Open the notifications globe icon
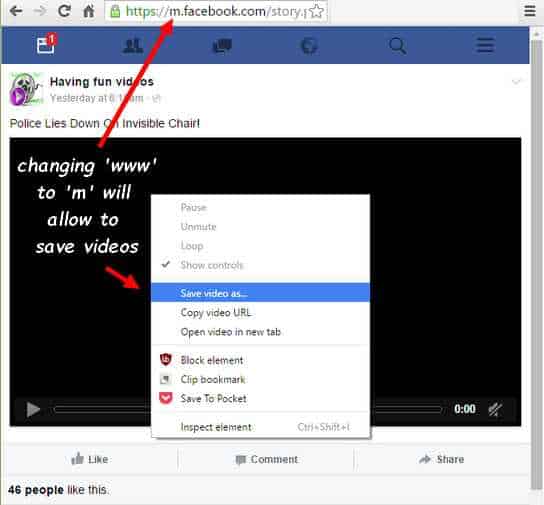The image size is (544, 505). click(x=309, y=46)
